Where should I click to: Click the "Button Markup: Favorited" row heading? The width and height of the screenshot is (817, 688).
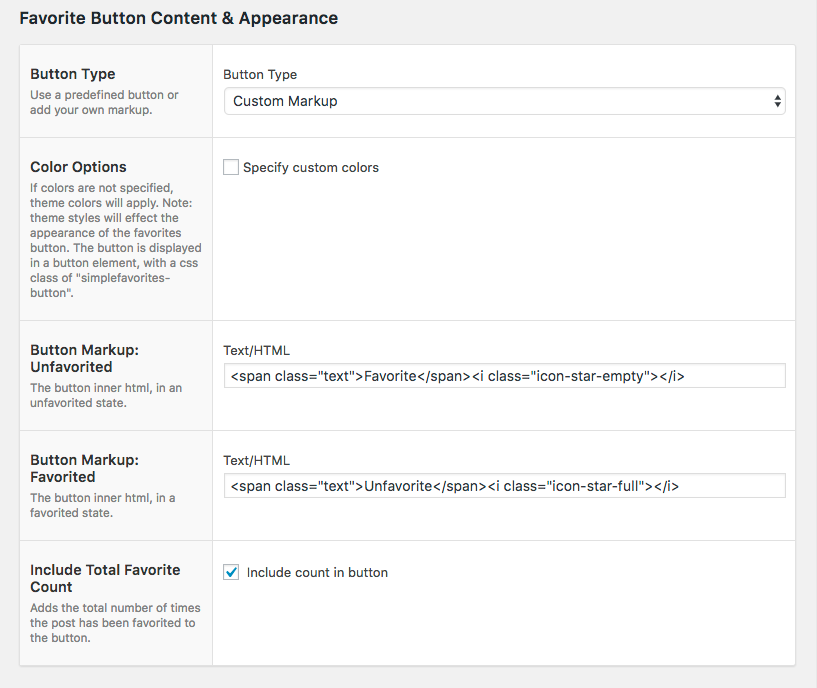point(85,468)
